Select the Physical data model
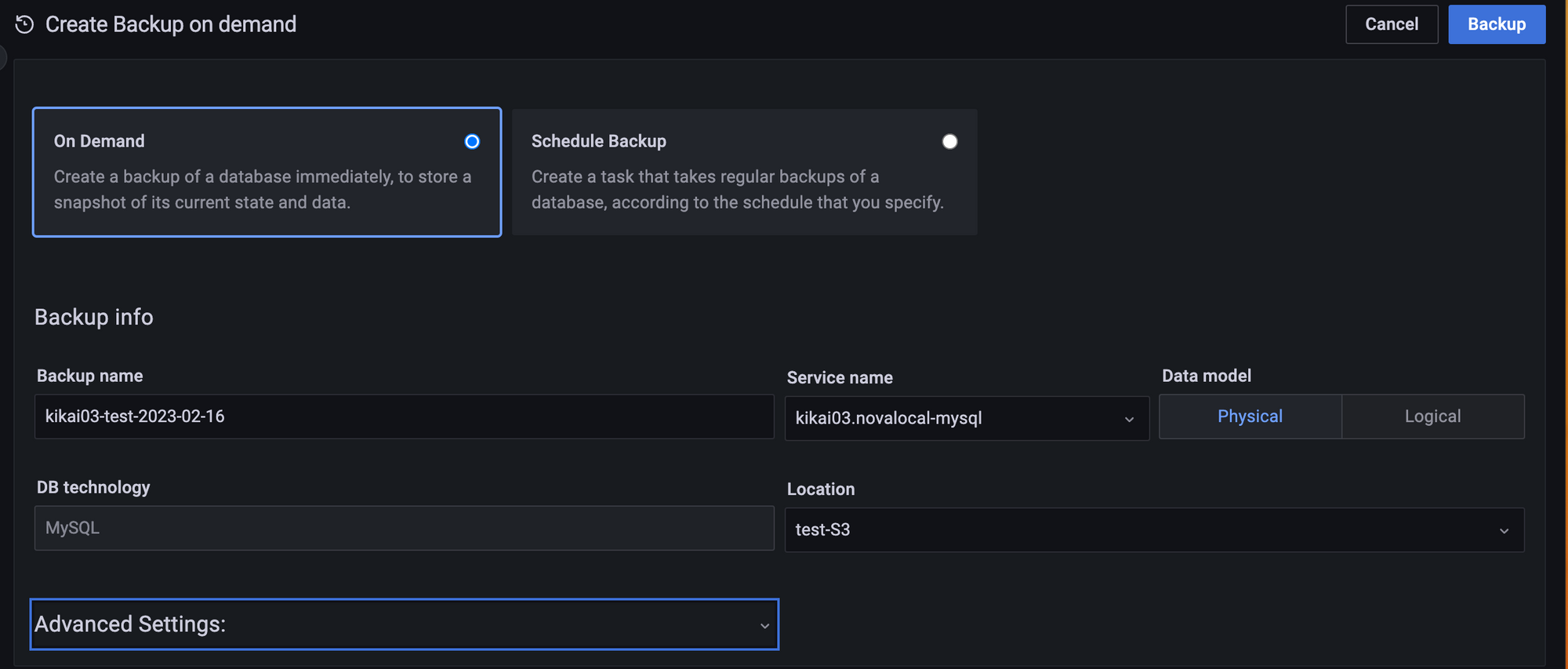 tap(1250, 416)
